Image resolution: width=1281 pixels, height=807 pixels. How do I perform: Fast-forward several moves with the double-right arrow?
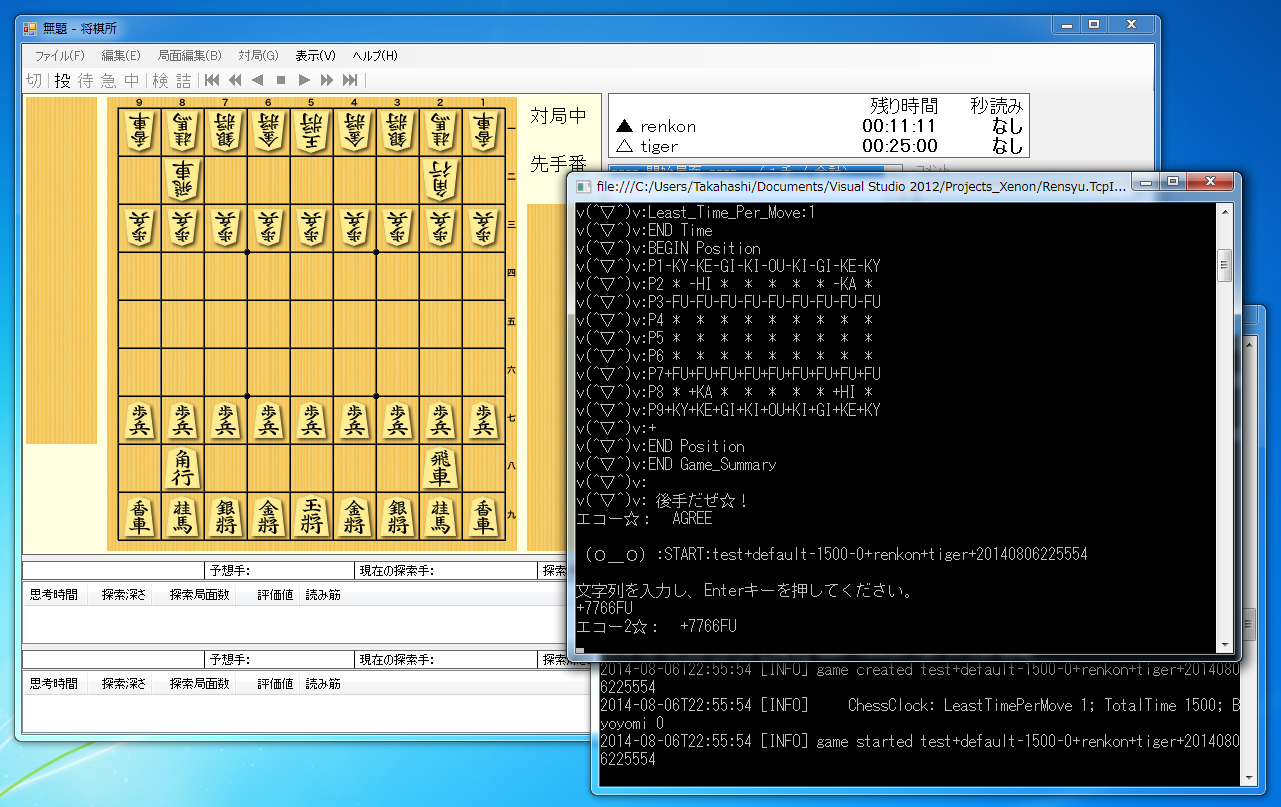click(327, 80)
